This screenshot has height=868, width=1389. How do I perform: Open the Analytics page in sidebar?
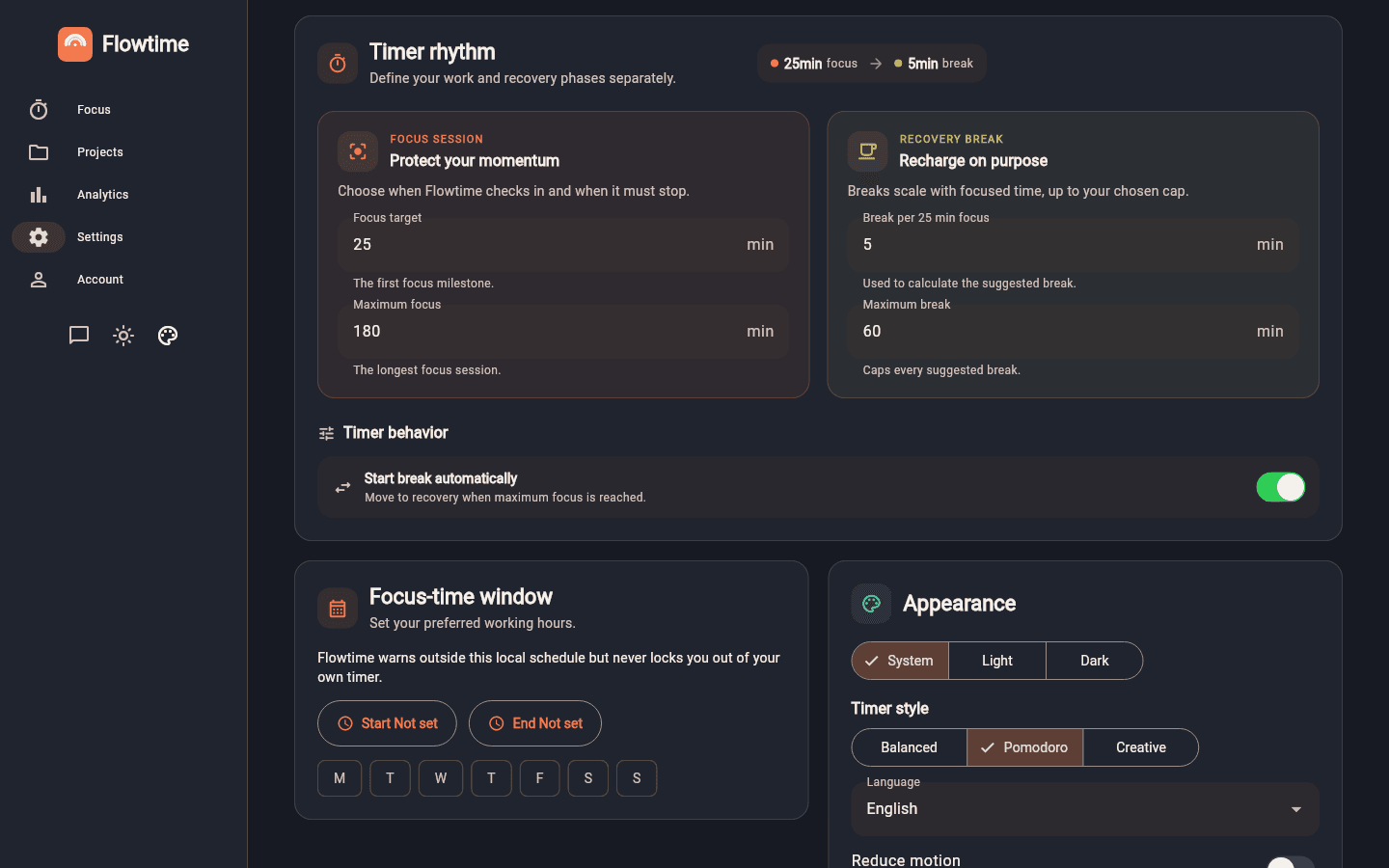tap(102, 195)
